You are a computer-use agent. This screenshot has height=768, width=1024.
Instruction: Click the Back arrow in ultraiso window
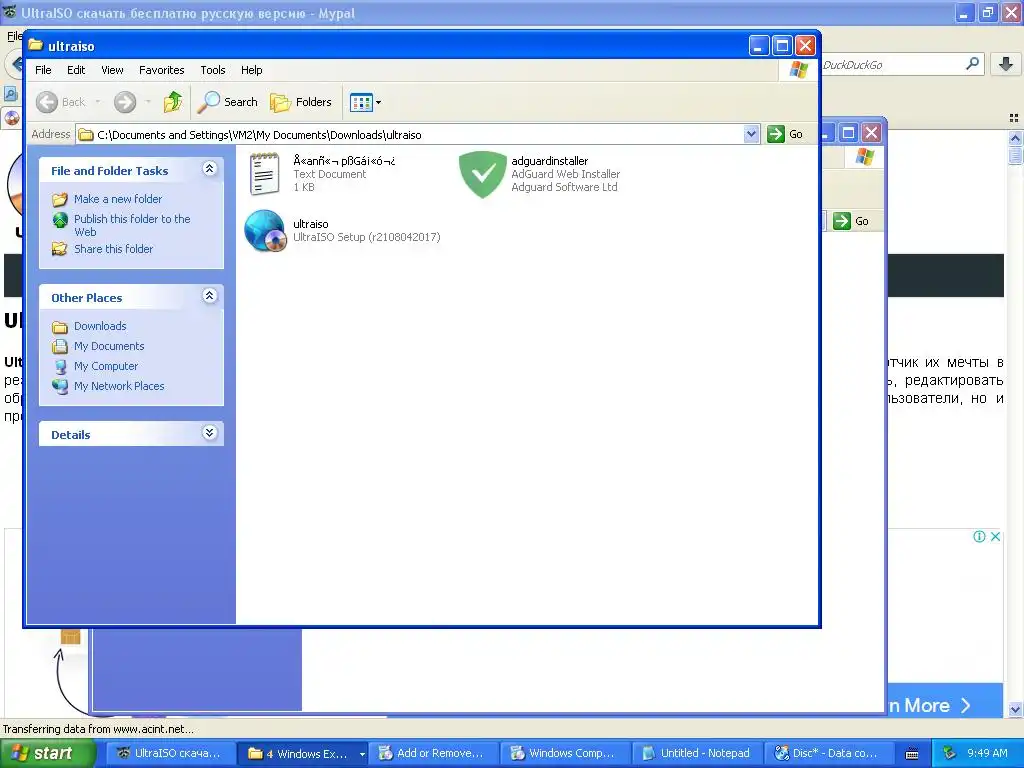pyautogui.click(x=47, y=102)
